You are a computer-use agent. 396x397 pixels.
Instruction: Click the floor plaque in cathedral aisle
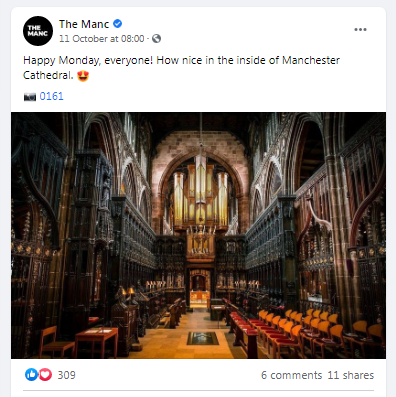(x=203, y=338)
